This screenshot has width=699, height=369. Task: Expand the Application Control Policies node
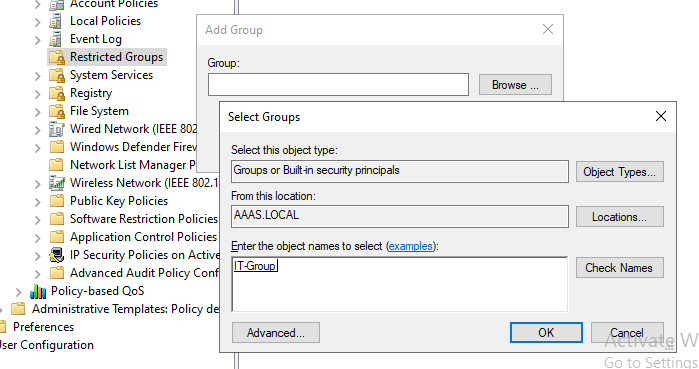click(38, 238)
